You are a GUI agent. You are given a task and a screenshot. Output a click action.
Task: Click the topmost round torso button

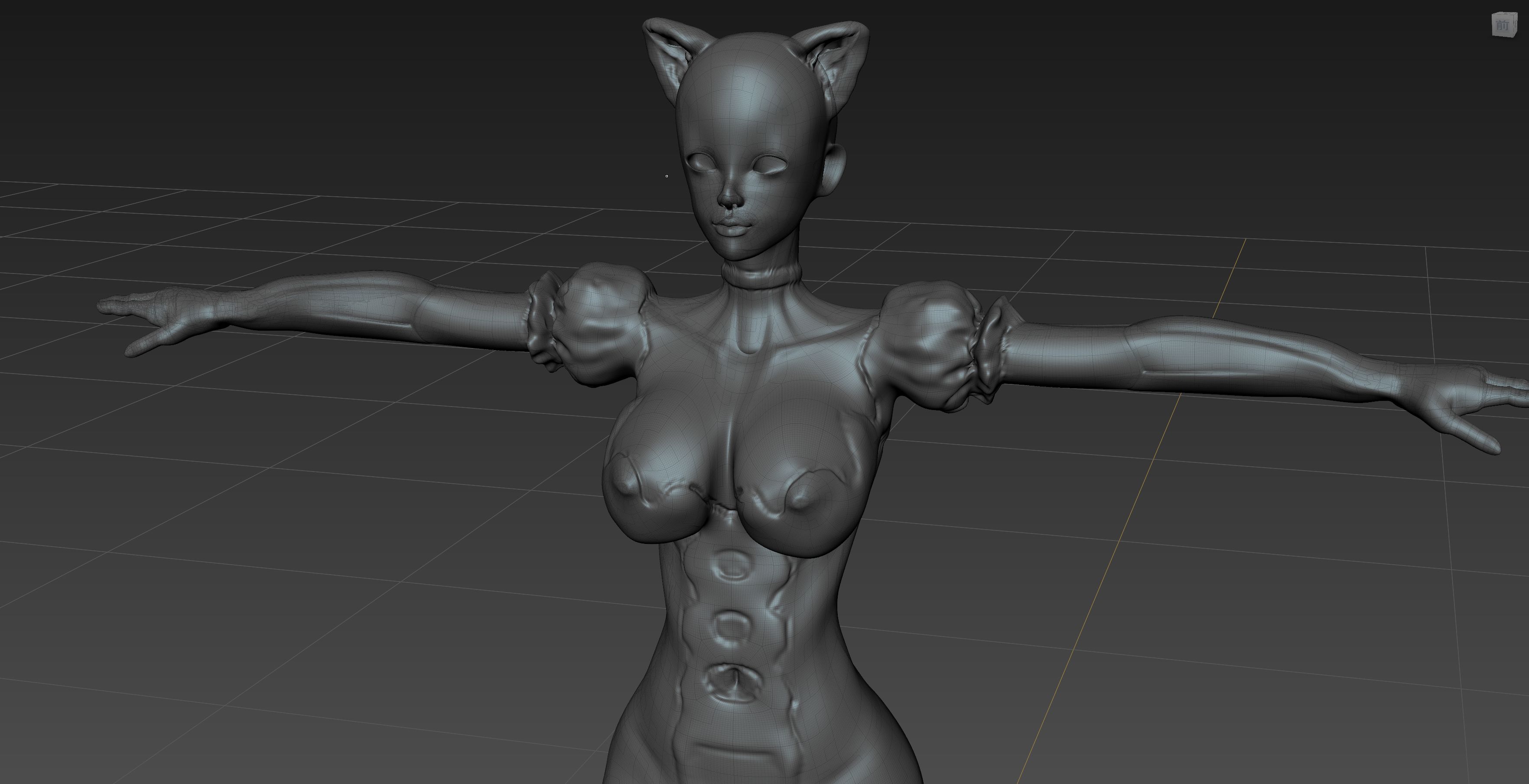tap(731, 565)
